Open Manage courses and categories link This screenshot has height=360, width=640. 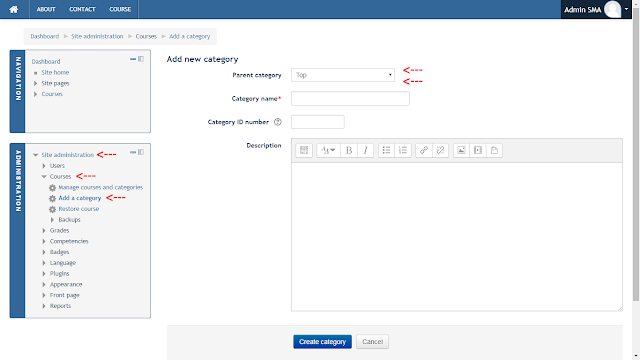(x=100, y=187)
